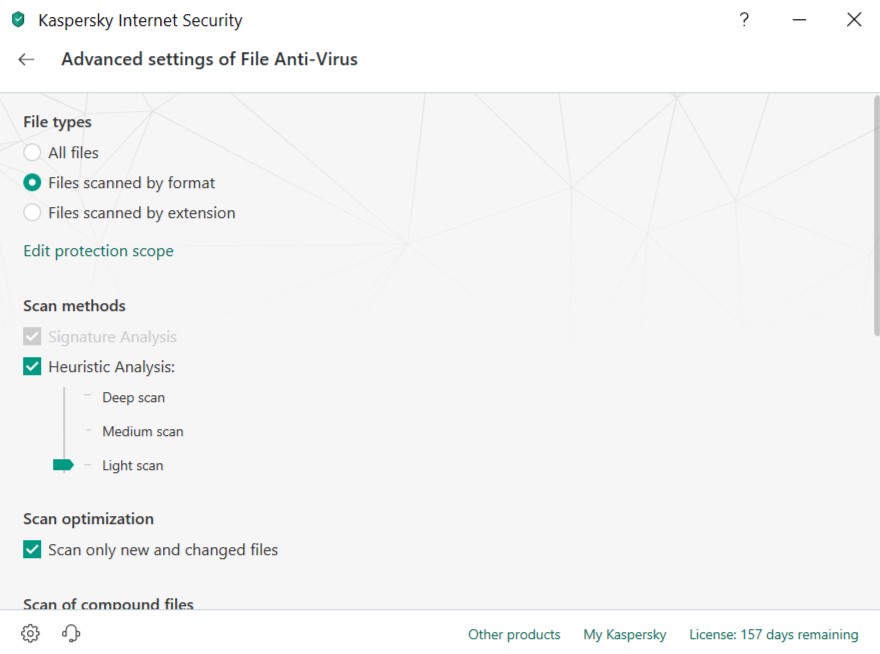The image size is (880, 654).
Task: Click the License days remaining link
Action: tap(773, 635)
